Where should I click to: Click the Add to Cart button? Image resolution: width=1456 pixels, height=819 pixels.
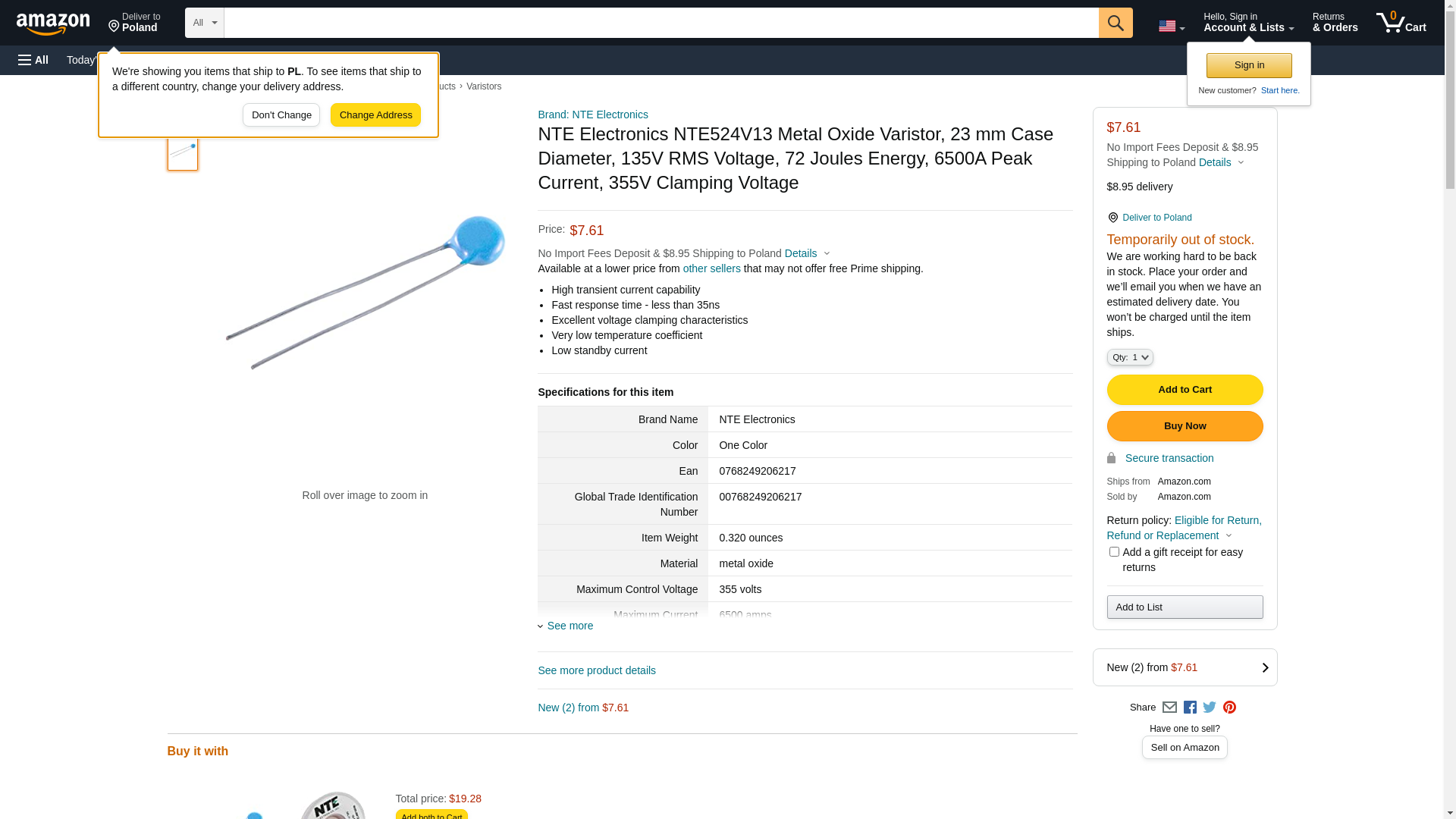pos(1184,390)
